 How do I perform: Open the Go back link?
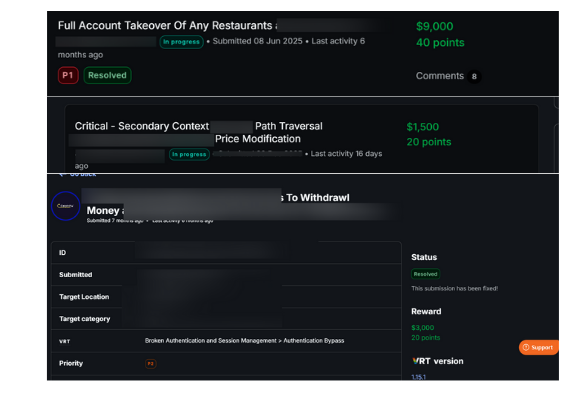click(x=78, y=174)
